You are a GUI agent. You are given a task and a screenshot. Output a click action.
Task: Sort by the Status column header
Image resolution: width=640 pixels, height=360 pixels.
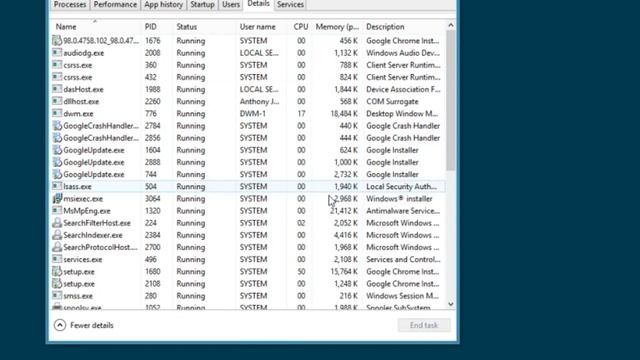coord(204,27)
